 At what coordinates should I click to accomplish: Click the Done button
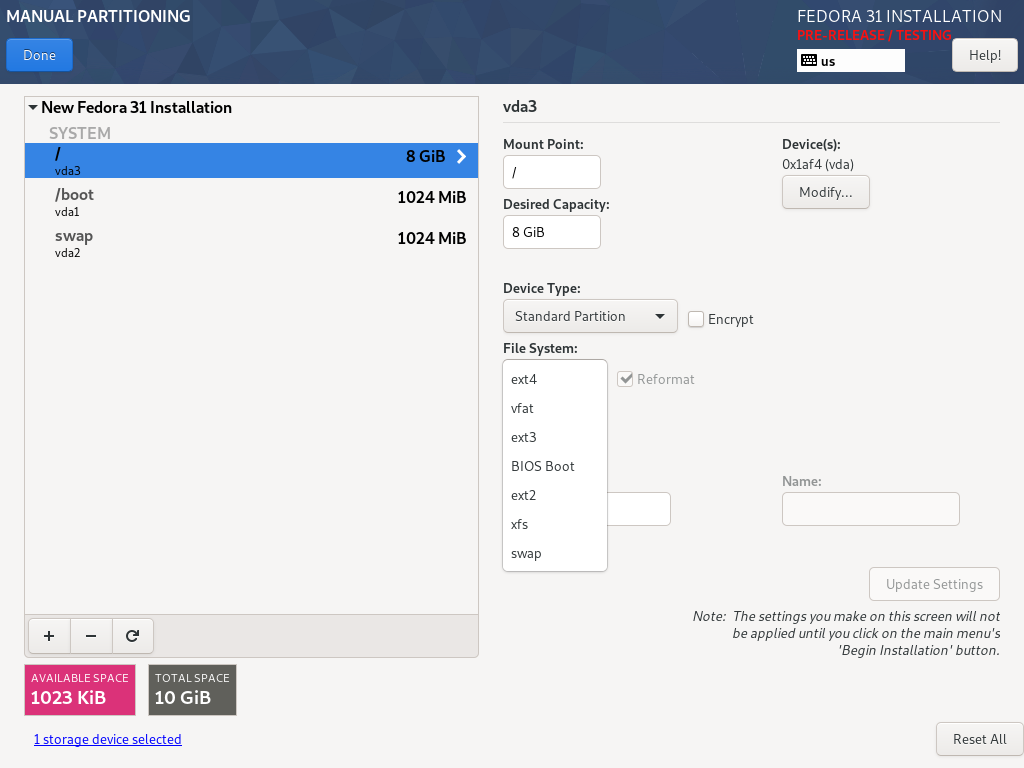(39, 56)
